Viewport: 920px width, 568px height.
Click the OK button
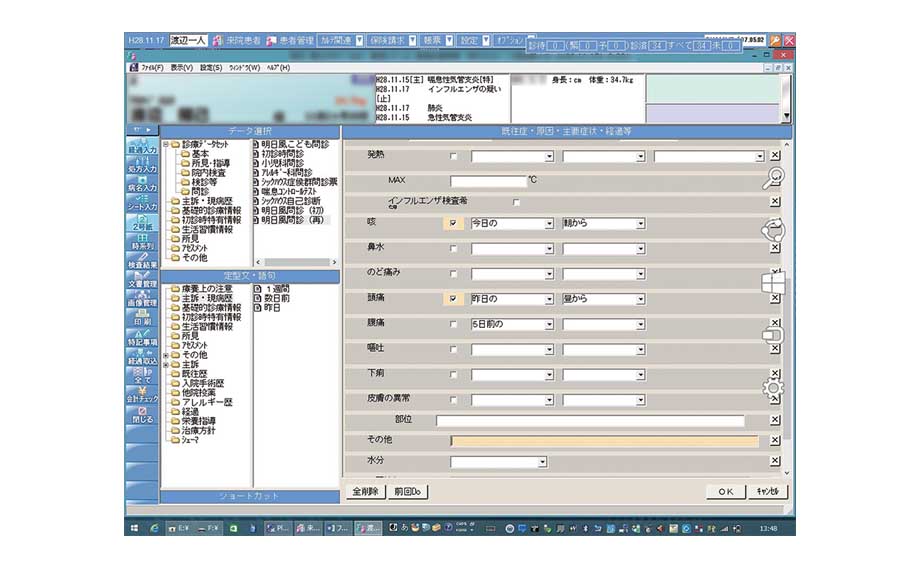point(725,492)
